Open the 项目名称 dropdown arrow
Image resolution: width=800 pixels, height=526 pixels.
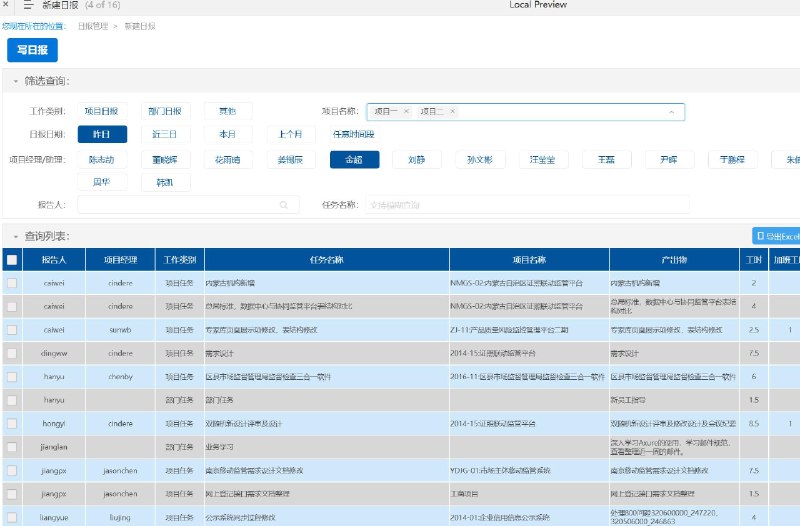pyautogui.click(x=671, y=112)
